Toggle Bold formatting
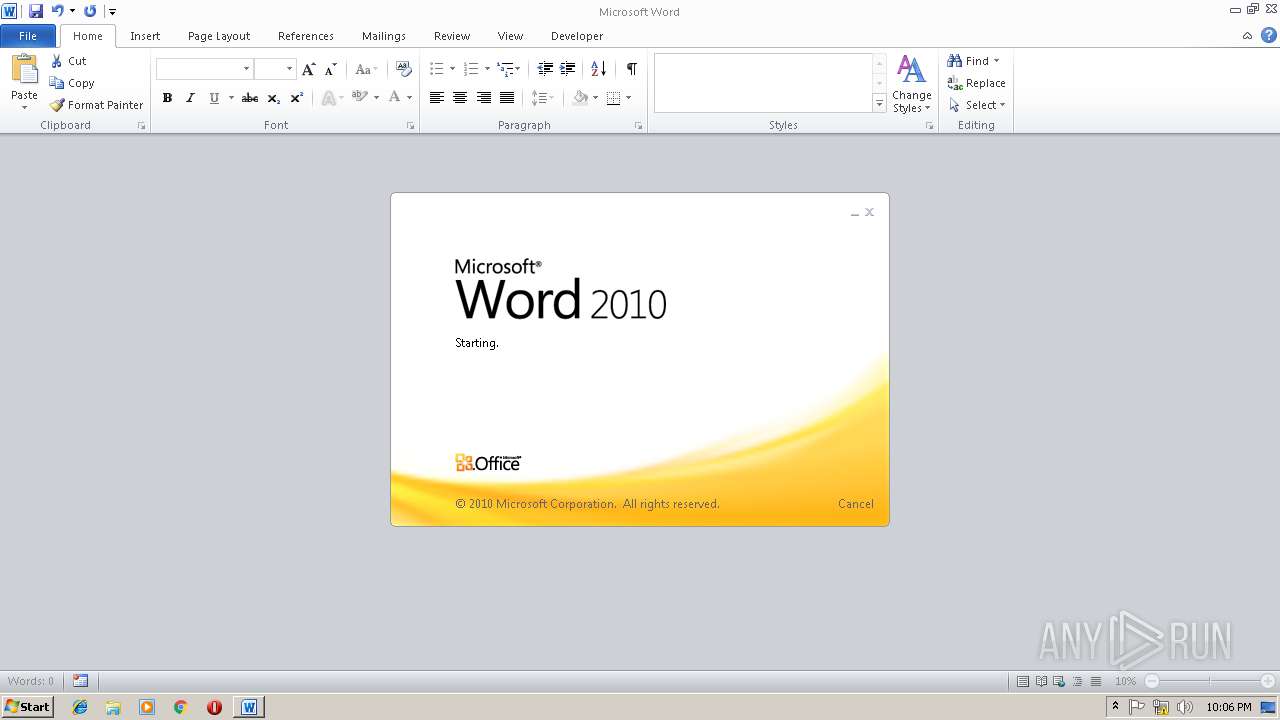The width and height of the screenshot is (1280, 720). point(167,98)
